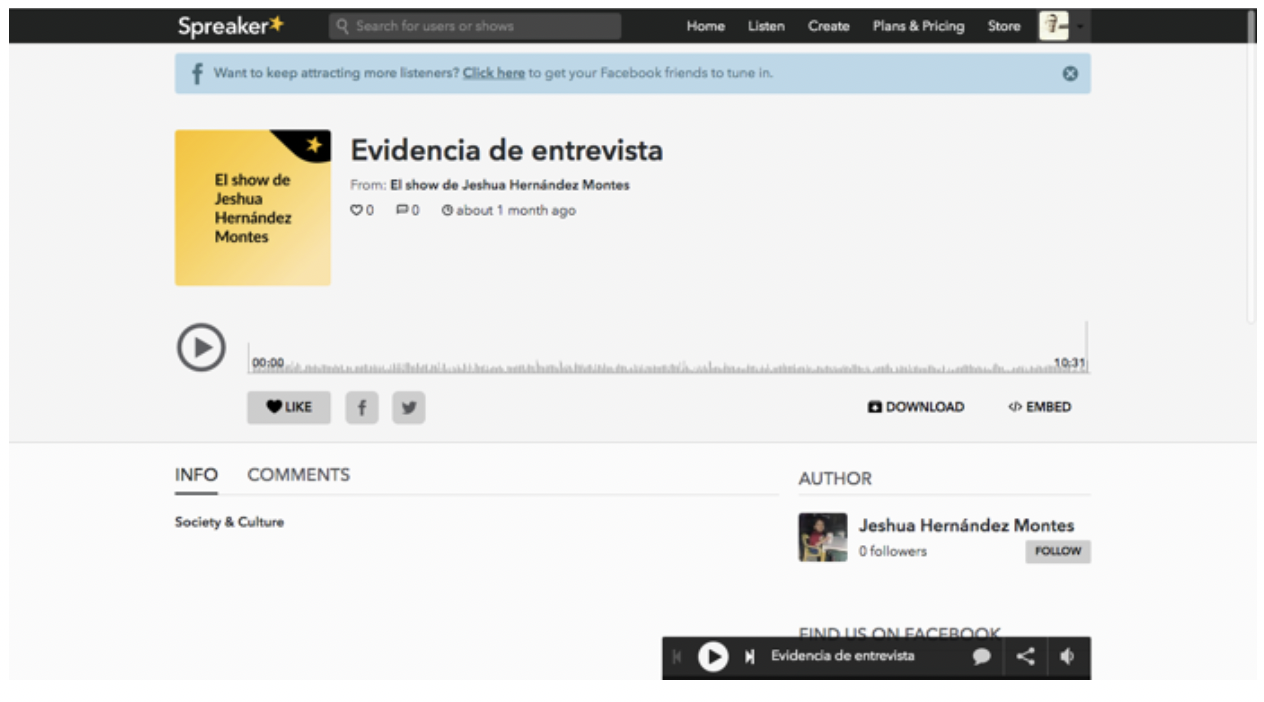Mute audio with the speaker icon
The width and height of the screenshot is (1264, 702).
click(x=1067, y=657)
